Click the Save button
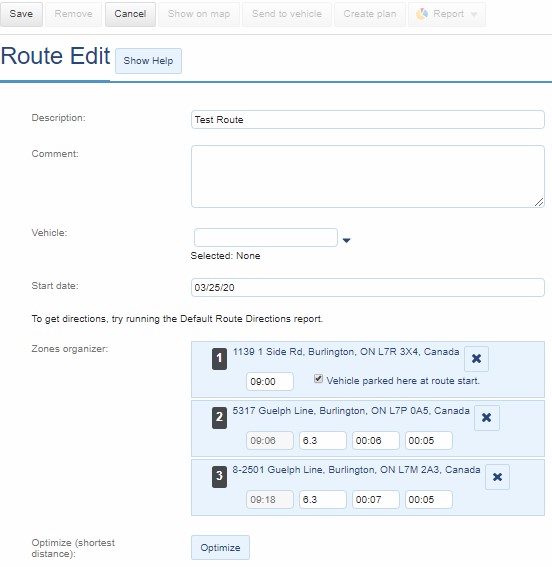 click(x=21, y=14)
